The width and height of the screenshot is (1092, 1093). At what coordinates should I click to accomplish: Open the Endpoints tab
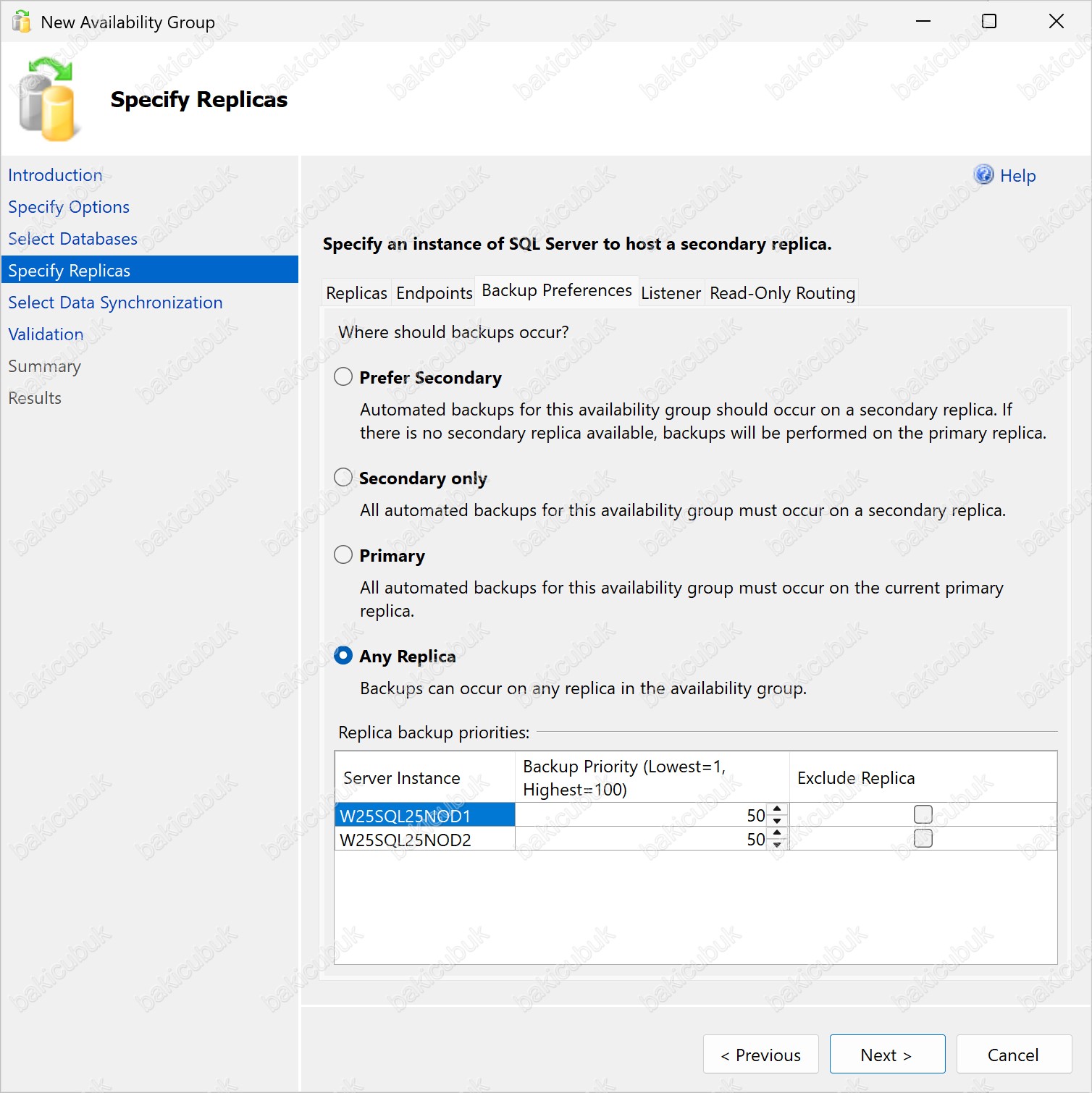pyautogui.click(x=434, y=293)
